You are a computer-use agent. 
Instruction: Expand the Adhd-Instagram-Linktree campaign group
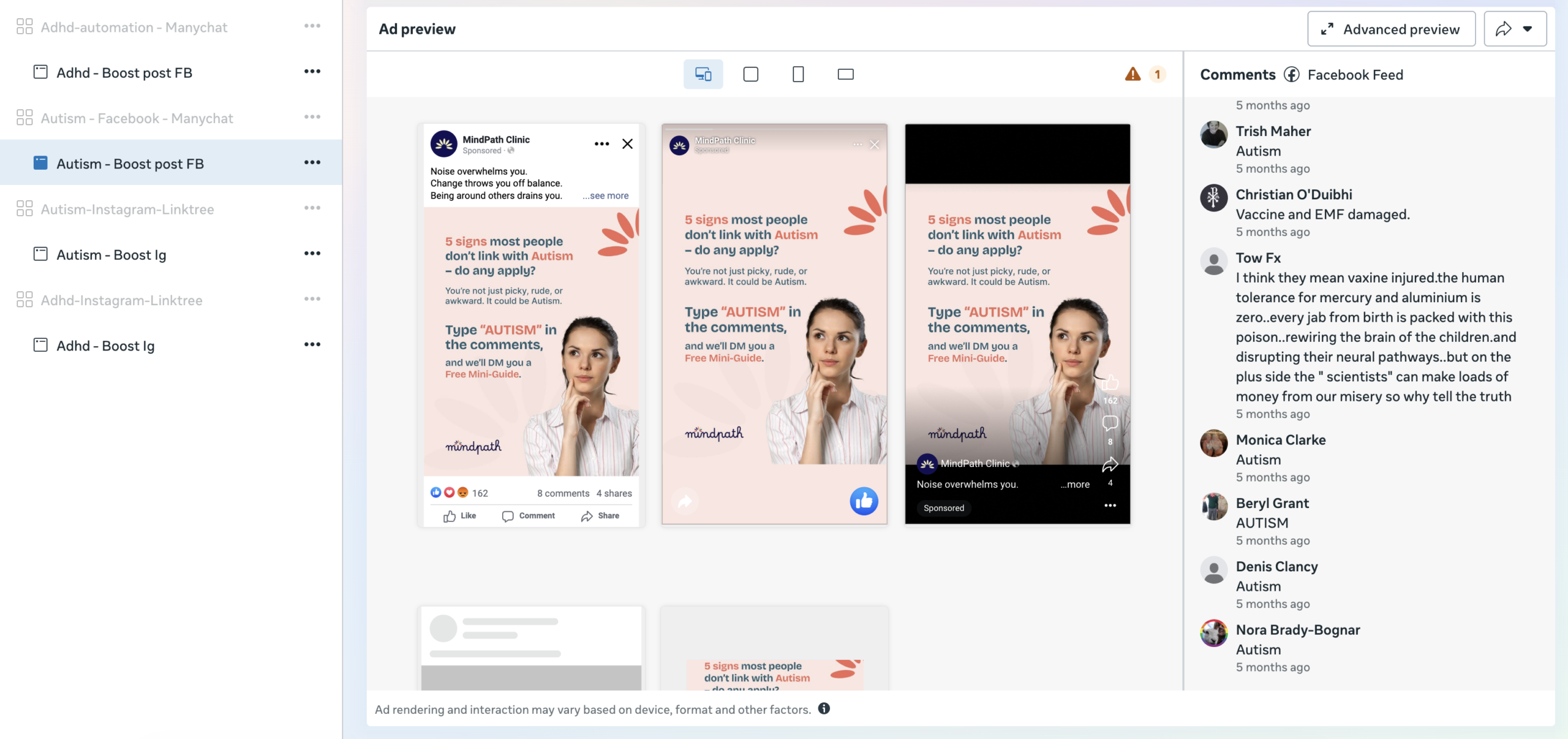(121, 300)
